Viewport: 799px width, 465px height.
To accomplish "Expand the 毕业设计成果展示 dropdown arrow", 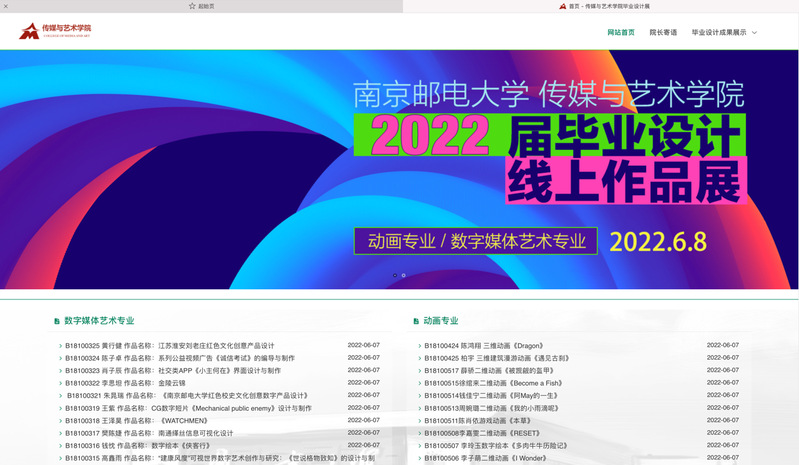I will (755, 32).
